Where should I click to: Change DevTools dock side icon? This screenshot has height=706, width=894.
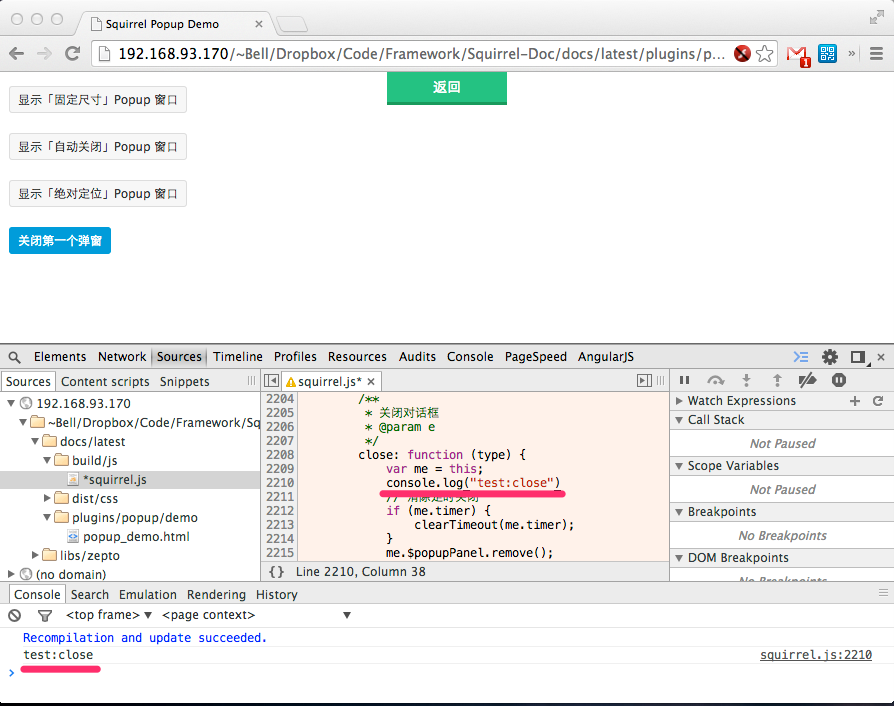coord(859,357)
